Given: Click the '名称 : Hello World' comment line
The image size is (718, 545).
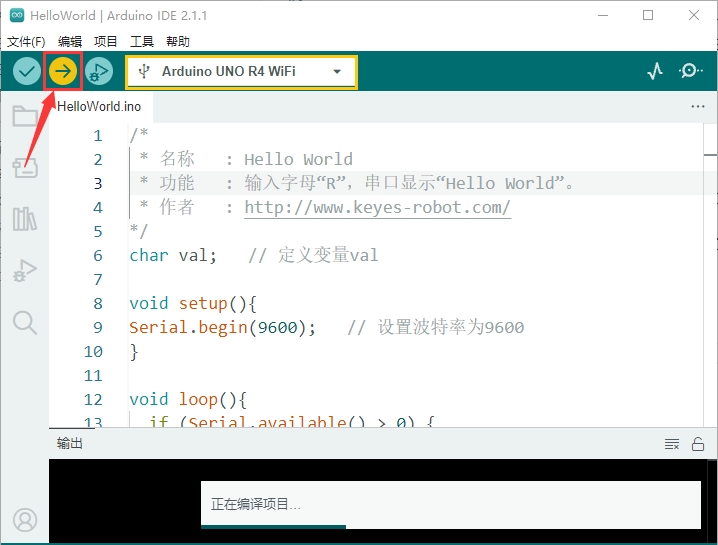Looking at the screenshot, I should pyautogui.click(x=246, y=159).
